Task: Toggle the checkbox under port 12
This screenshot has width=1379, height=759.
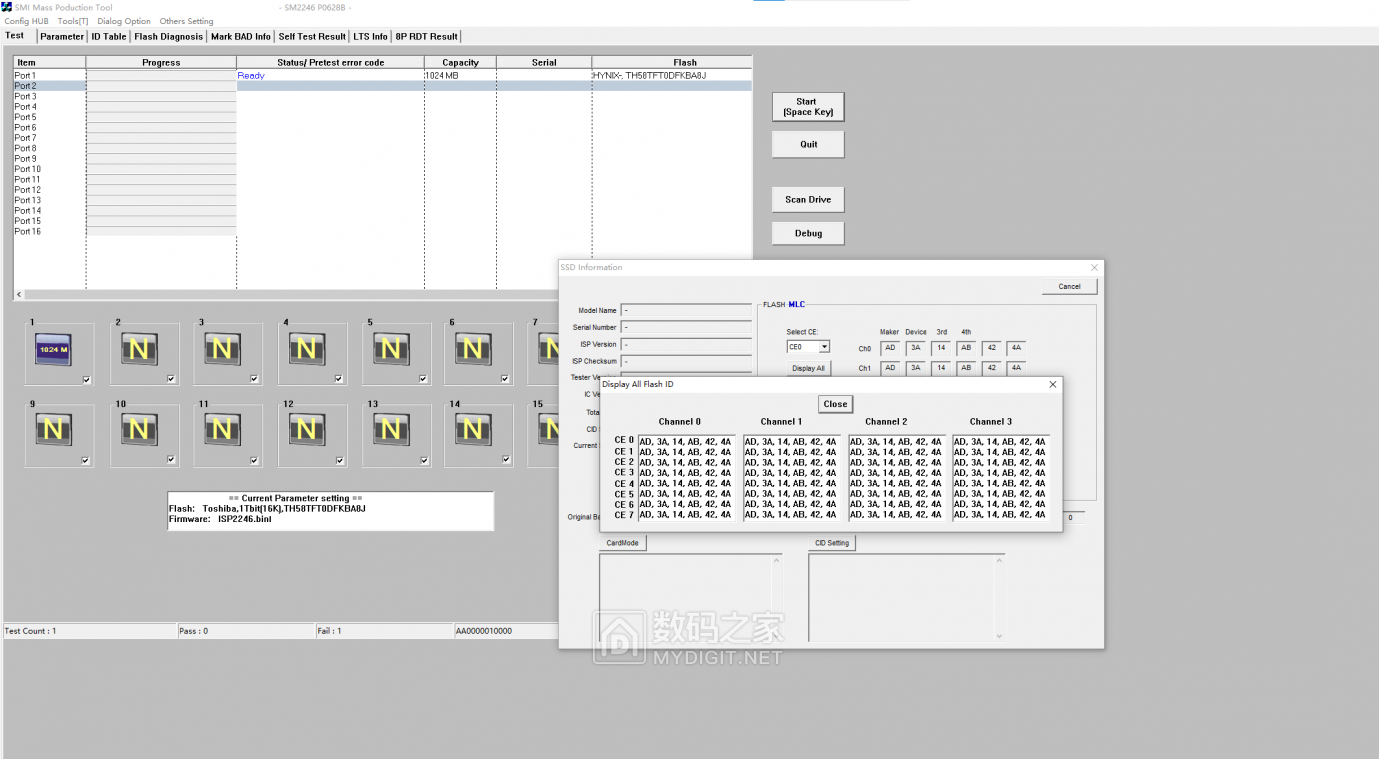Action: (338, 460)
